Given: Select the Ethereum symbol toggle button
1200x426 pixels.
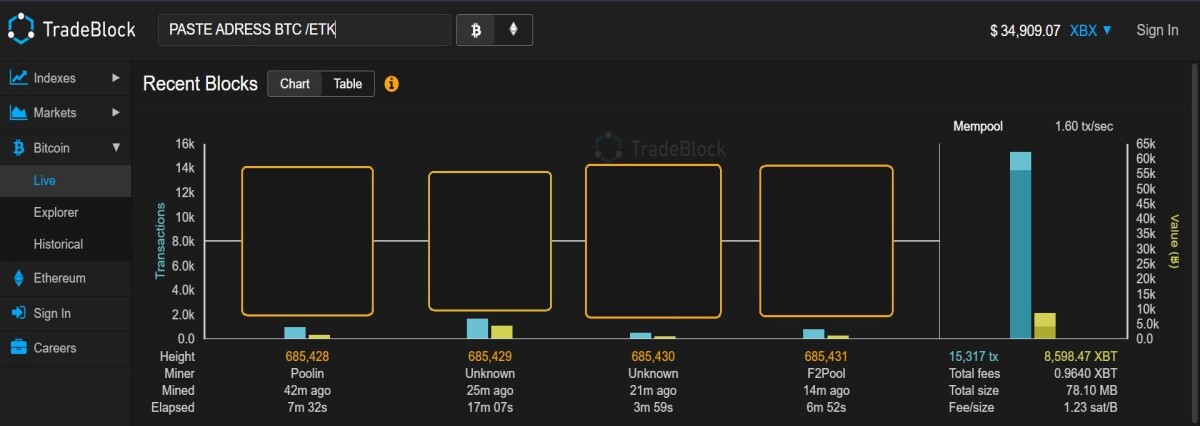Looking at the screenshot, I should tap(514, 30).
